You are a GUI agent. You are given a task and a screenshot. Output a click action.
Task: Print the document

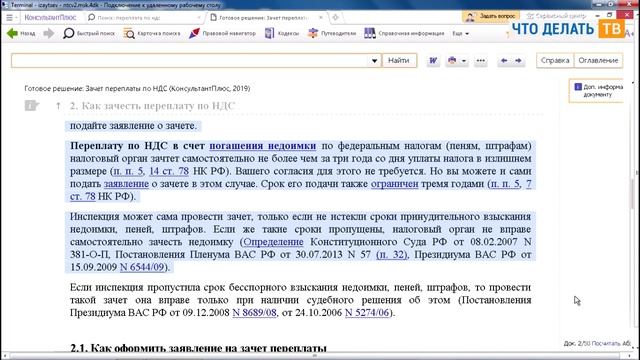click(452, 60)
